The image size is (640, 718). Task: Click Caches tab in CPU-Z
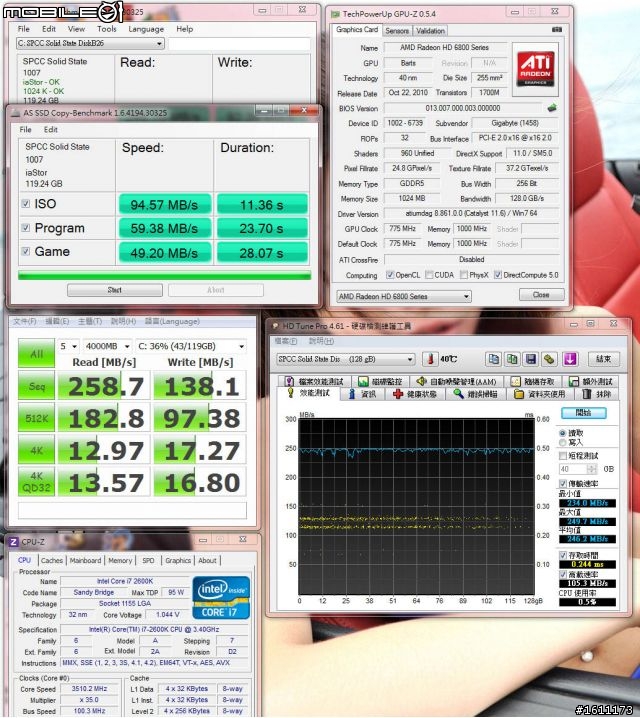[x=52, y=560]
